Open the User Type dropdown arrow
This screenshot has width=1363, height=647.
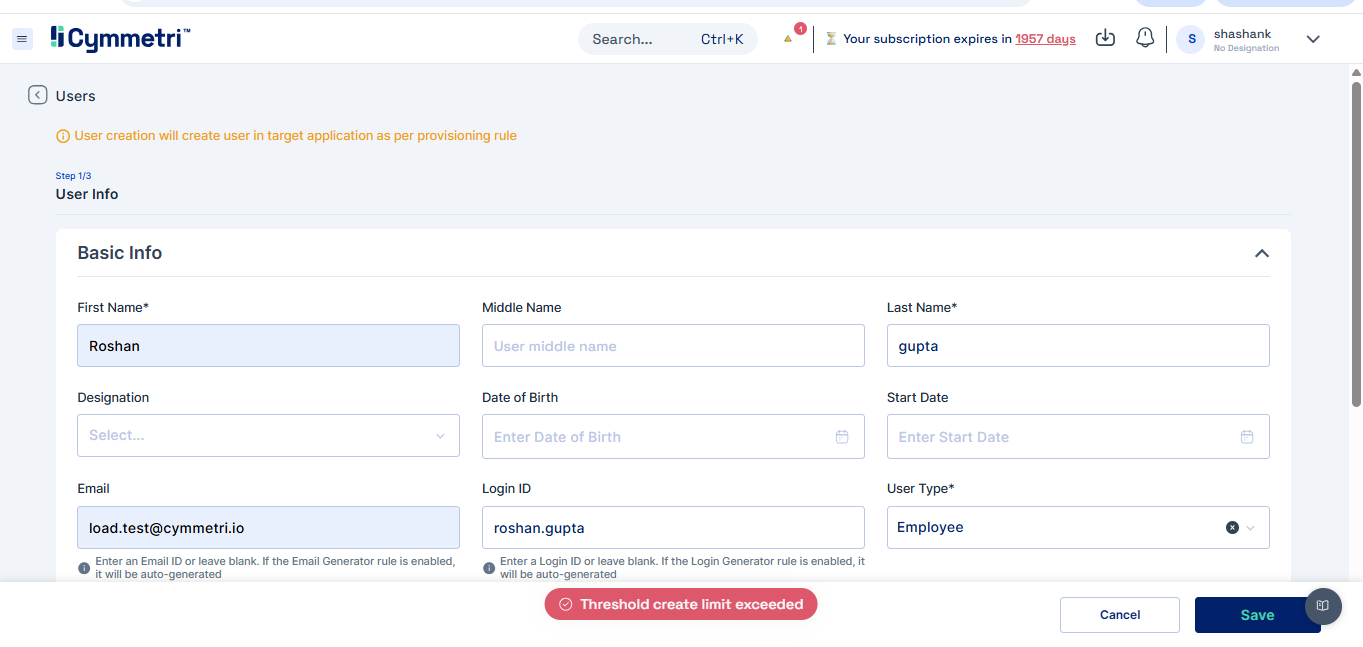coord(1251,527)
